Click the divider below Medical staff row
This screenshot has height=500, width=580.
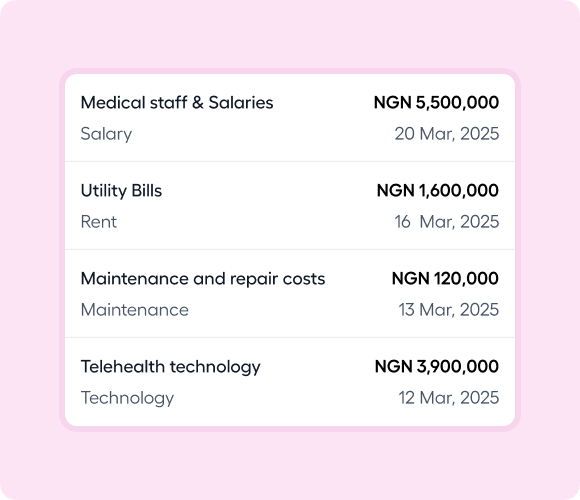[290, 162]
